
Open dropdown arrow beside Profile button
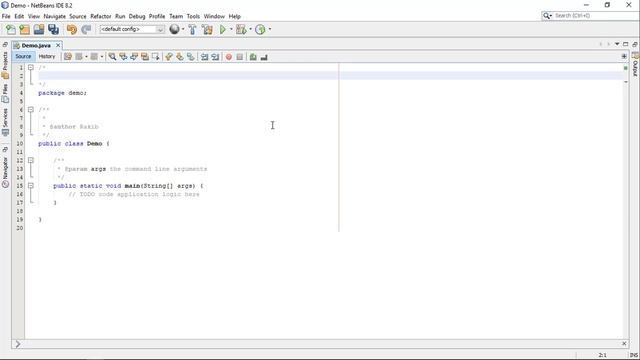click(269, 29)
